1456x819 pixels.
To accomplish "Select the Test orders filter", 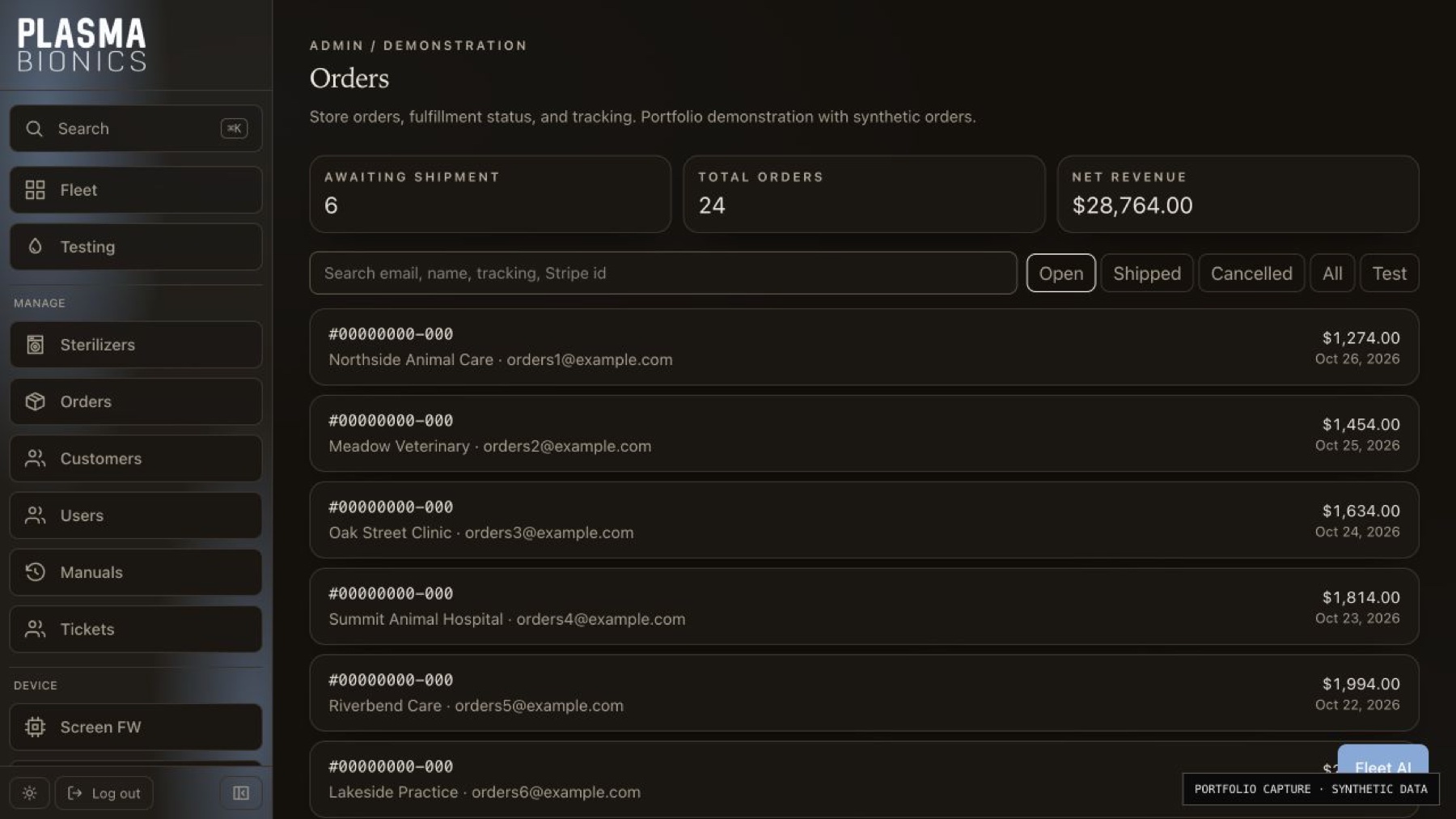I will pyautogui.click(x=1389, y=274).
